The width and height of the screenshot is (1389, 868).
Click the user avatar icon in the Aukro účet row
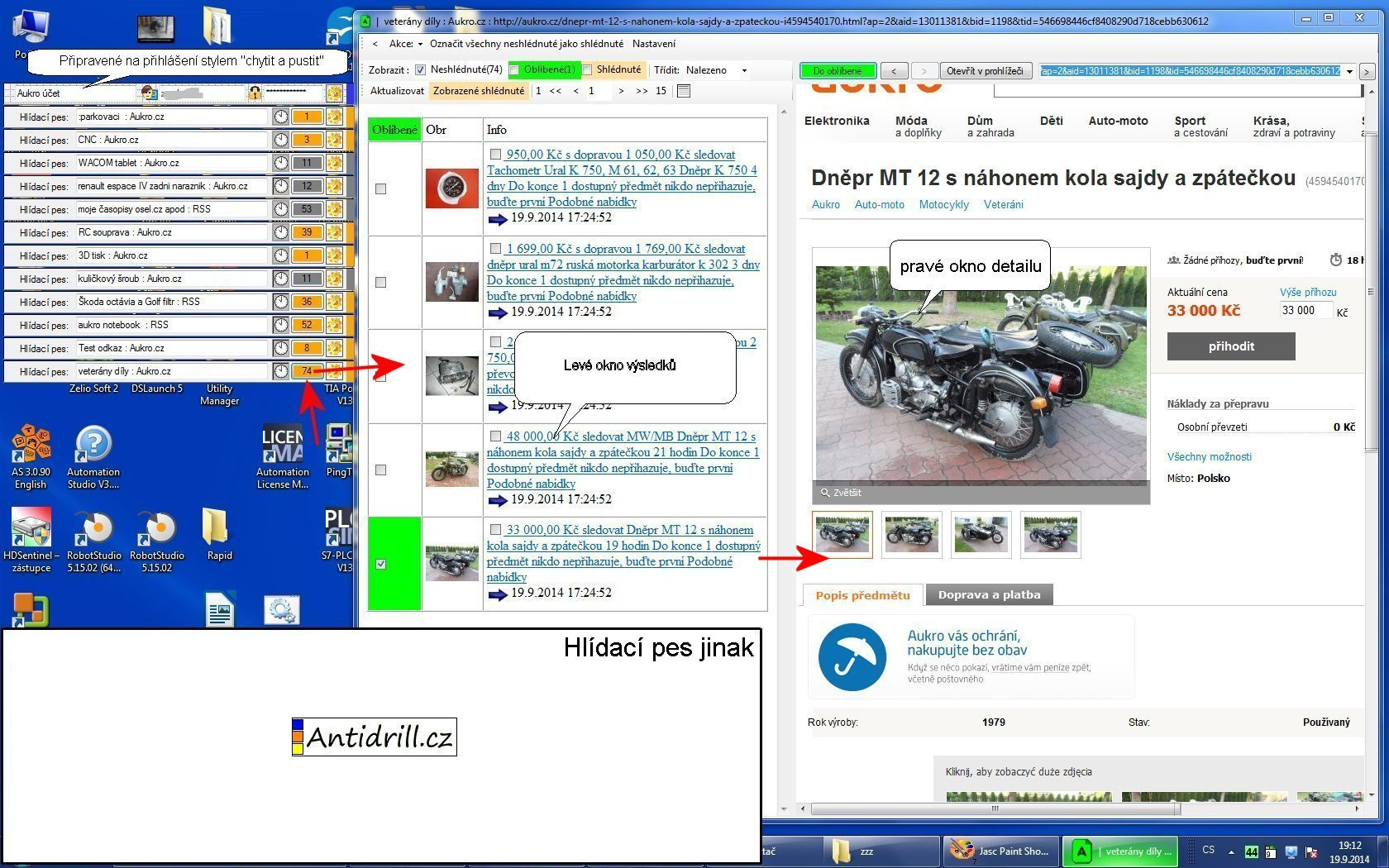coord(149,93)
